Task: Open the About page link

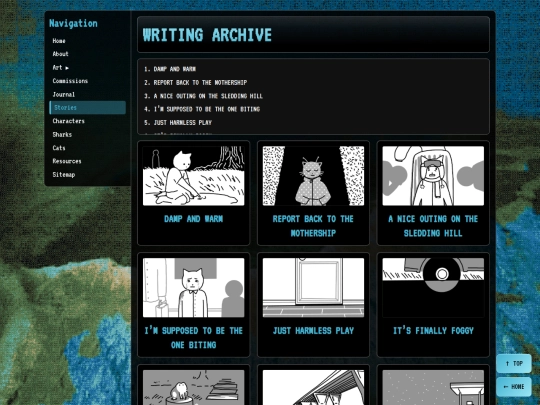Action: [60, 54]
